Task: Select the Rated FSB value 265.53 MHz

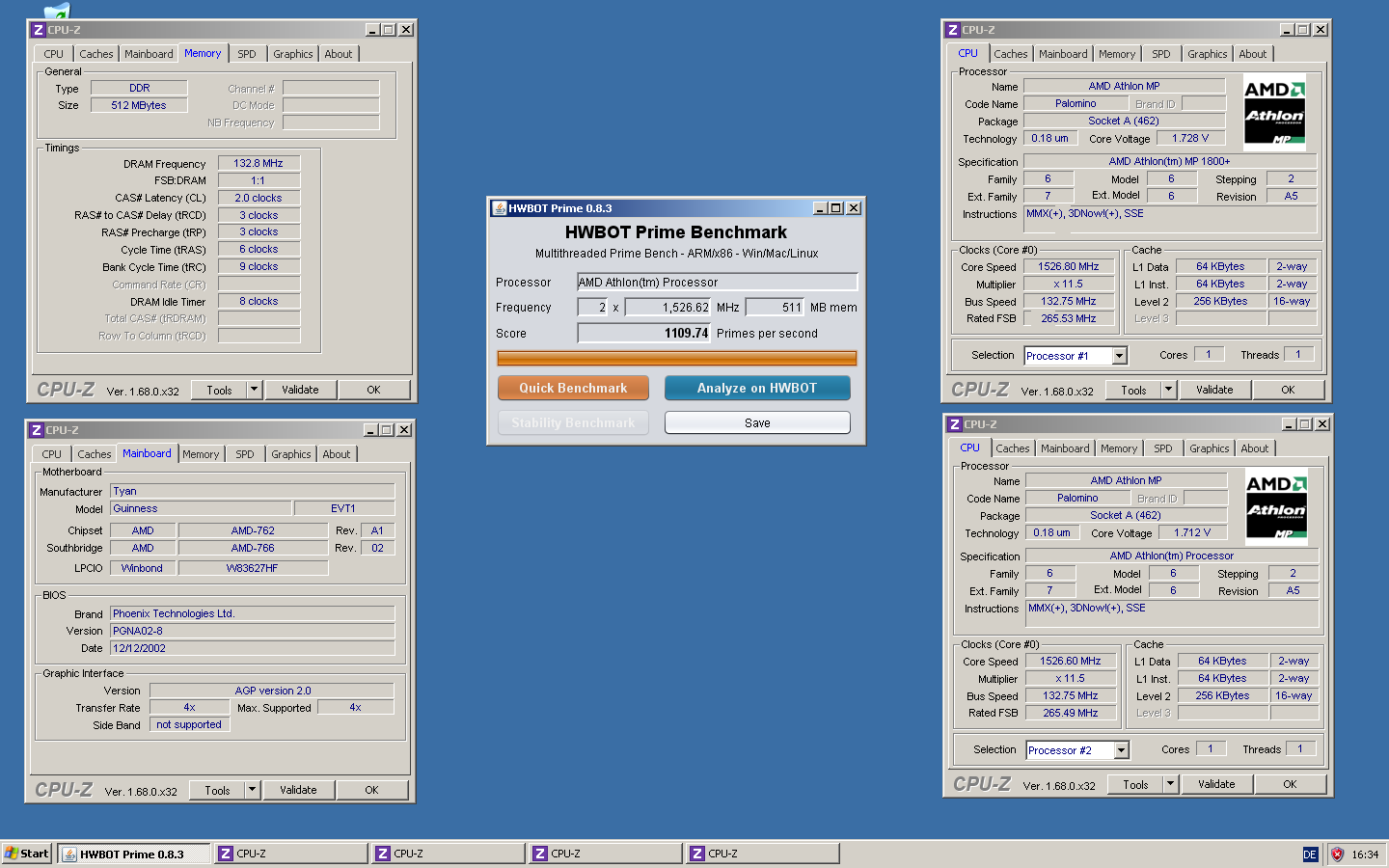Action: (x=1068, y=318)
